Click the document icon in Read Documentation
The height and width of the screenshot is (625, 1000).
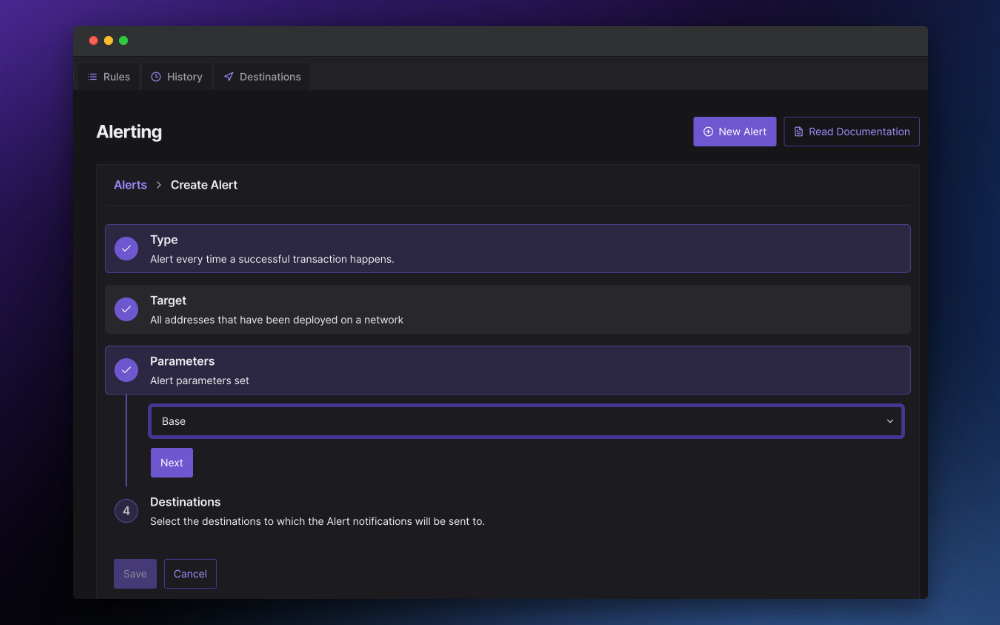[x=798, y=131]
